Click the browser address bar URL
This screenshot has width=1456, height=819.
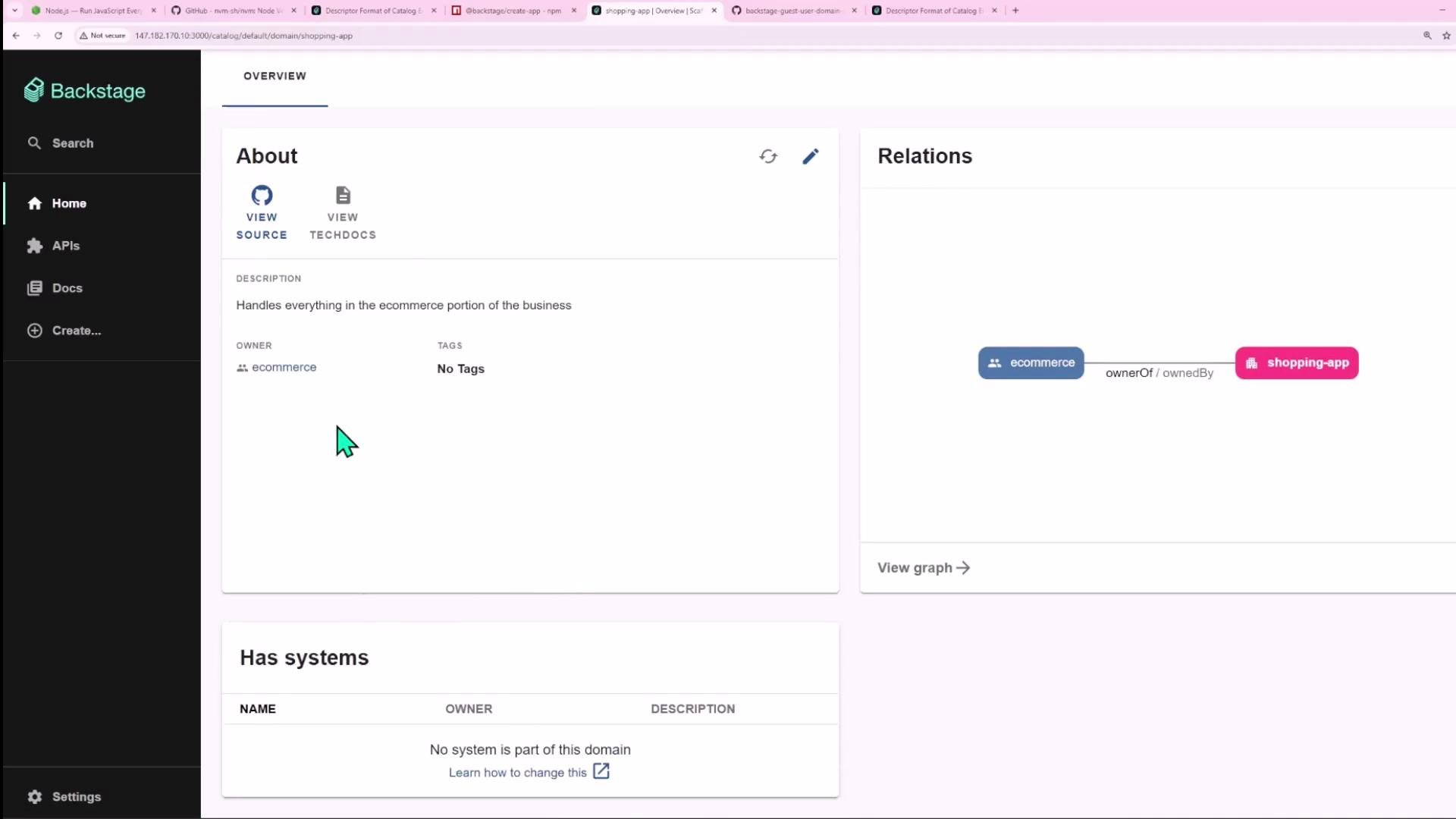(243, 36)
